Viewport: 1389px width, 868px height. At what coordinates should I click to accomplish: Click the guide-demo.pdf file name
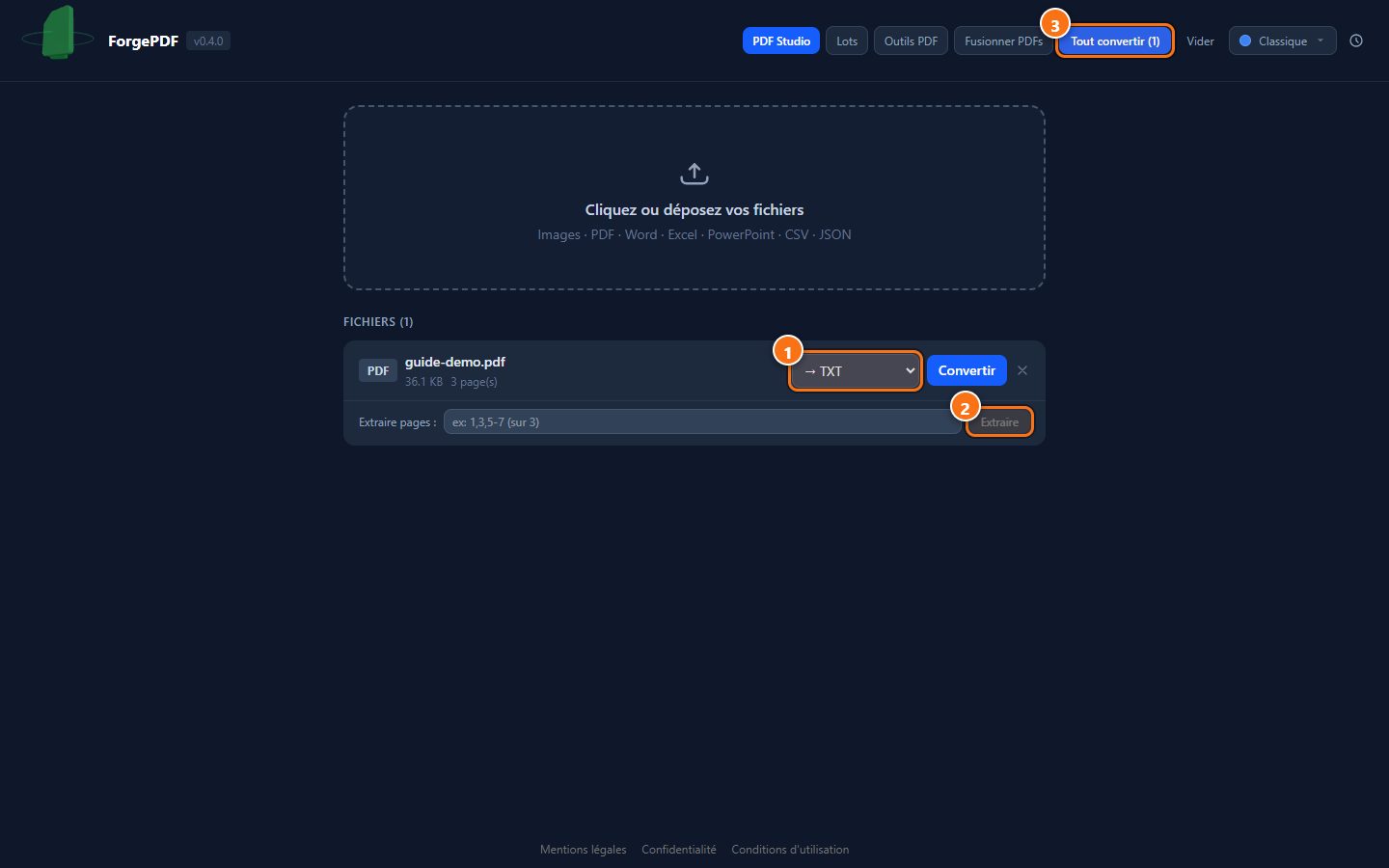pos(455,362)
